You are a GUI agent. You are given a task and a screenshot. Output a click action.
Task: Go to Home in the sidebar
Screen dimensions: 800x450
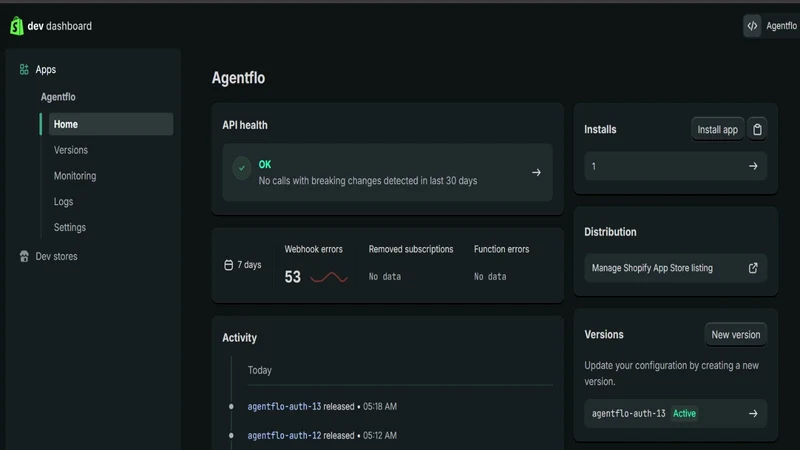click(x=111, y=124)
